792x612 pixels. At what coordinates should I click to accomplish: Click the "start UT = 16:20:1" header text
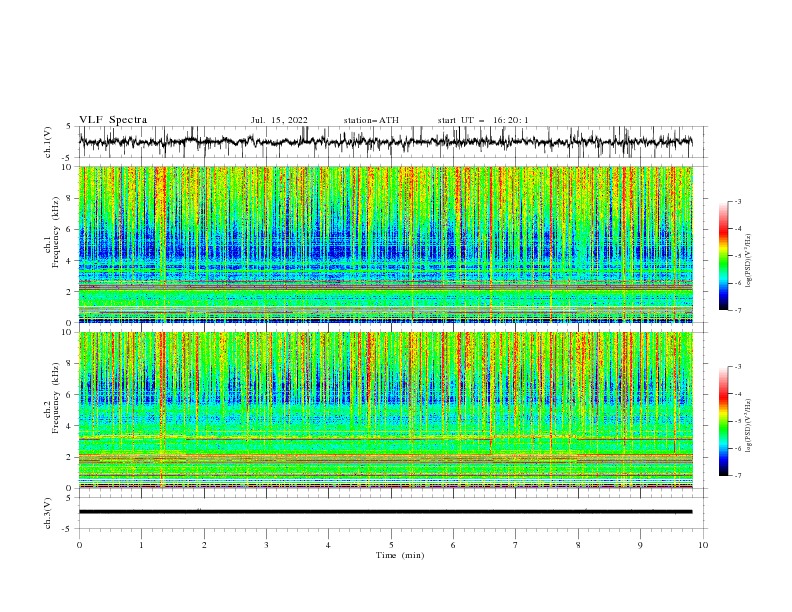[483, 120]
